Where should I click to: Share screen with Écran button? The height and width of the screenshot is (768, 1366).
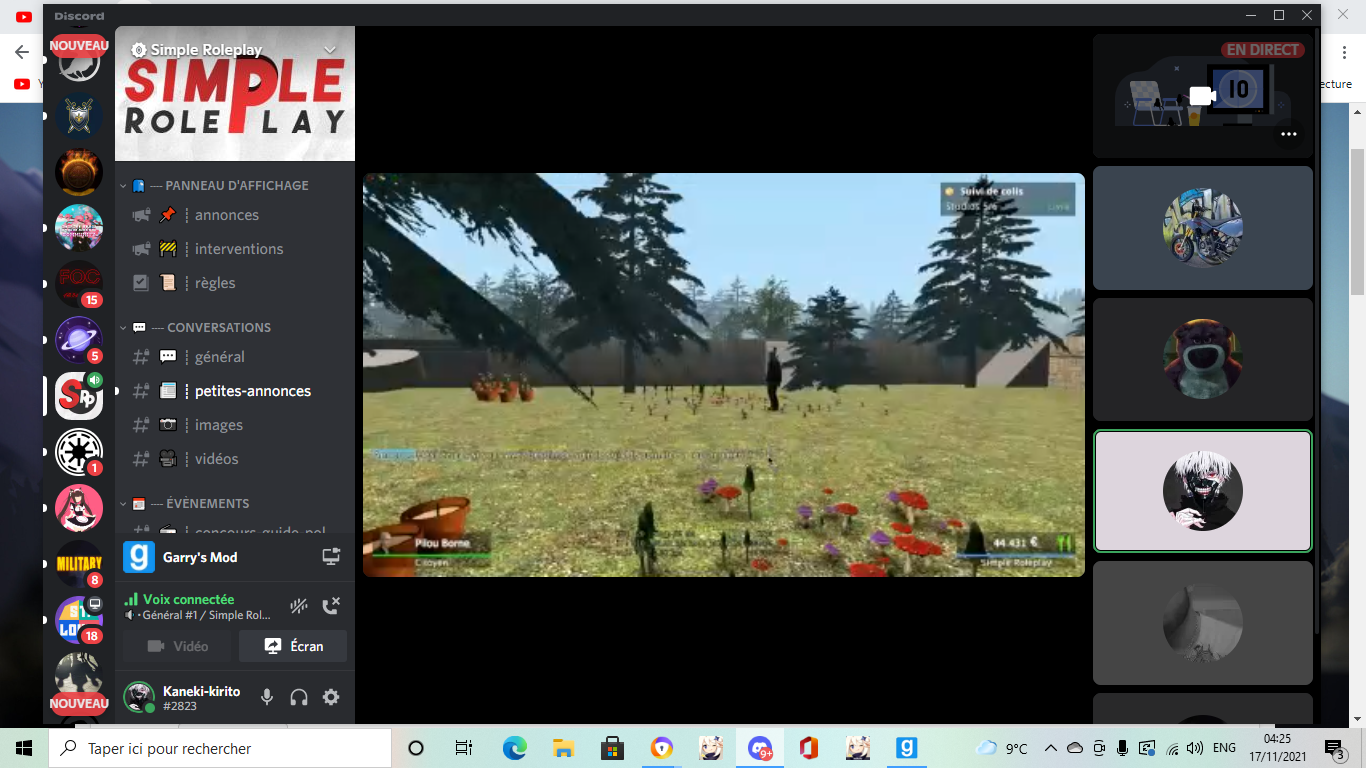293,646
